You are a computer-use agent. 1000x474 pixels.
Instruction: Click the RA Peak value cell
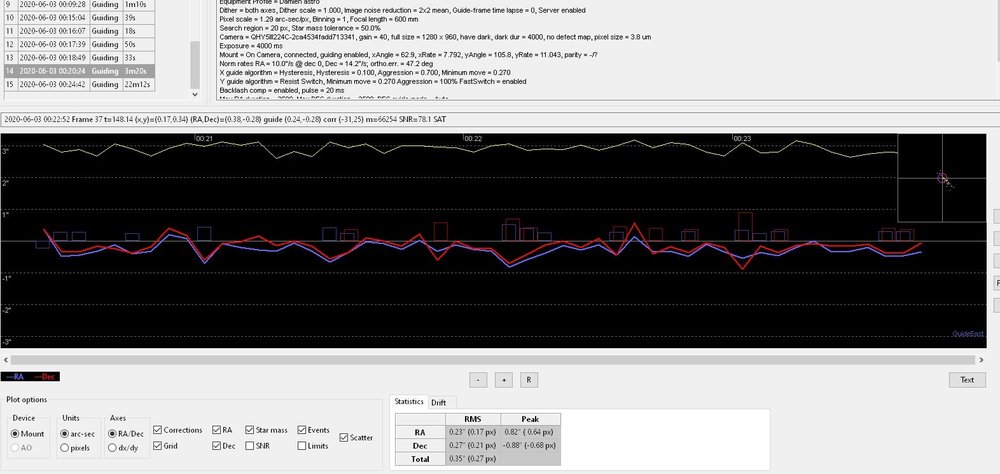[x=531, y=432]
